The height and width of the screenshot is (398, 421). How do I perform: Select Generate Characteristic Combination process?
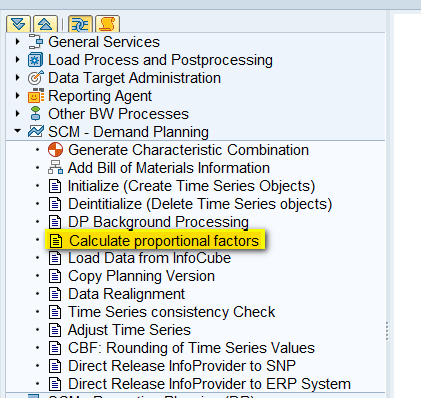pos(188,150)
